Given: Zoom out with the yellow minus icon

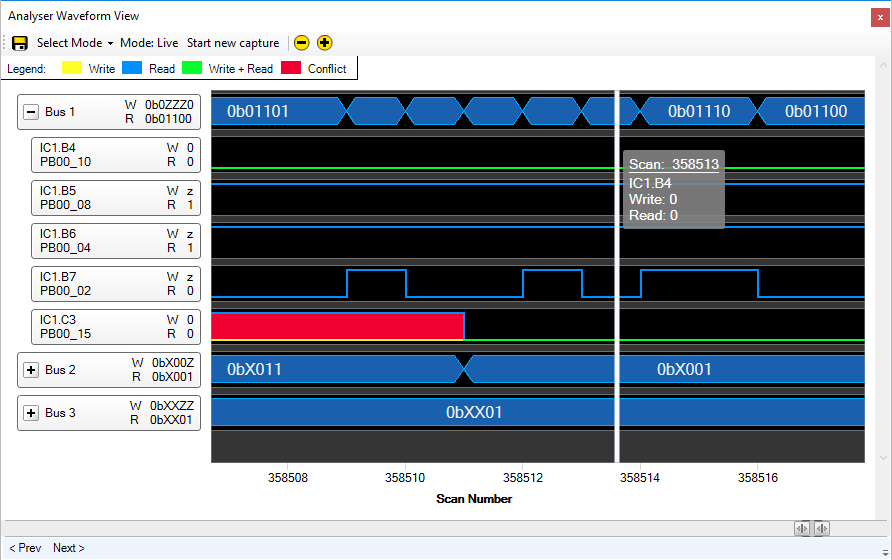Looking at the screenshot, I should (x=302, y=43).
